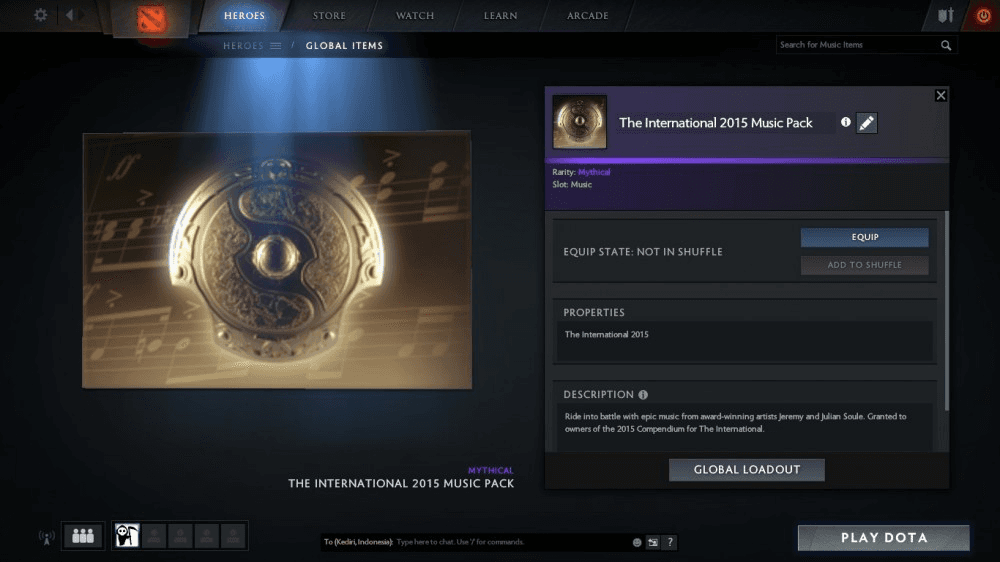Click the red power quit icon
Image resolution: width=1000 pixels, height=562 pixels.
982,16
